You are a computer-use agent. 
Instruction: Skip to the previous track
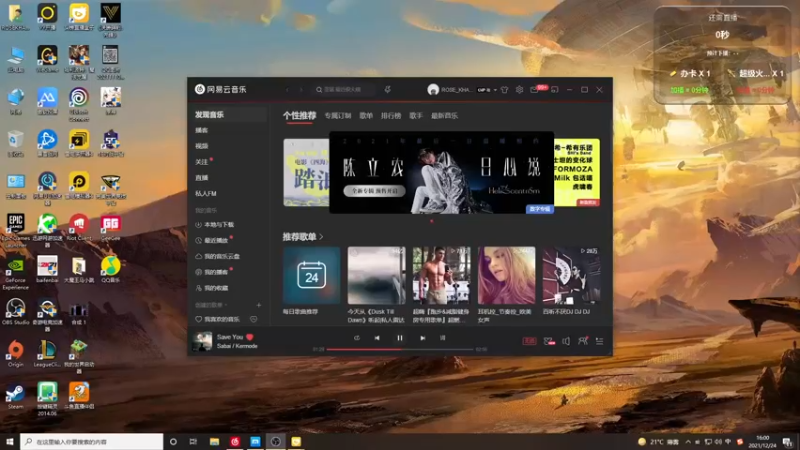click(x=377, y=338)
